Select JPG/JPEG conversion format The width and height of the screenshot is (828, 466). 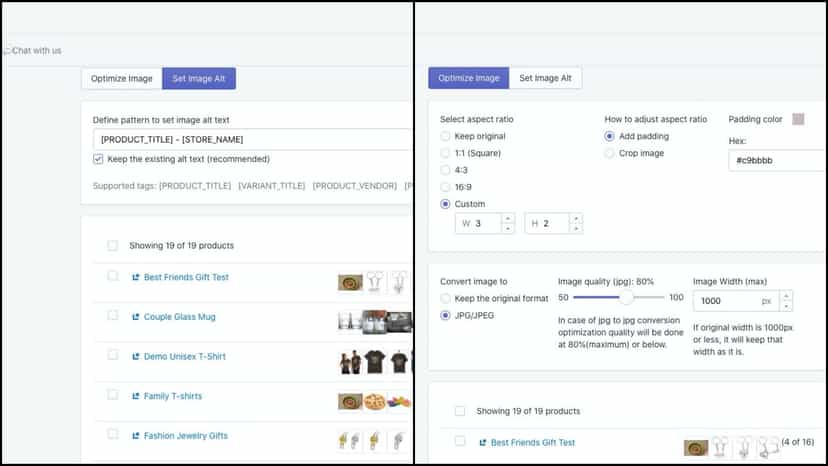click(445, 315)
